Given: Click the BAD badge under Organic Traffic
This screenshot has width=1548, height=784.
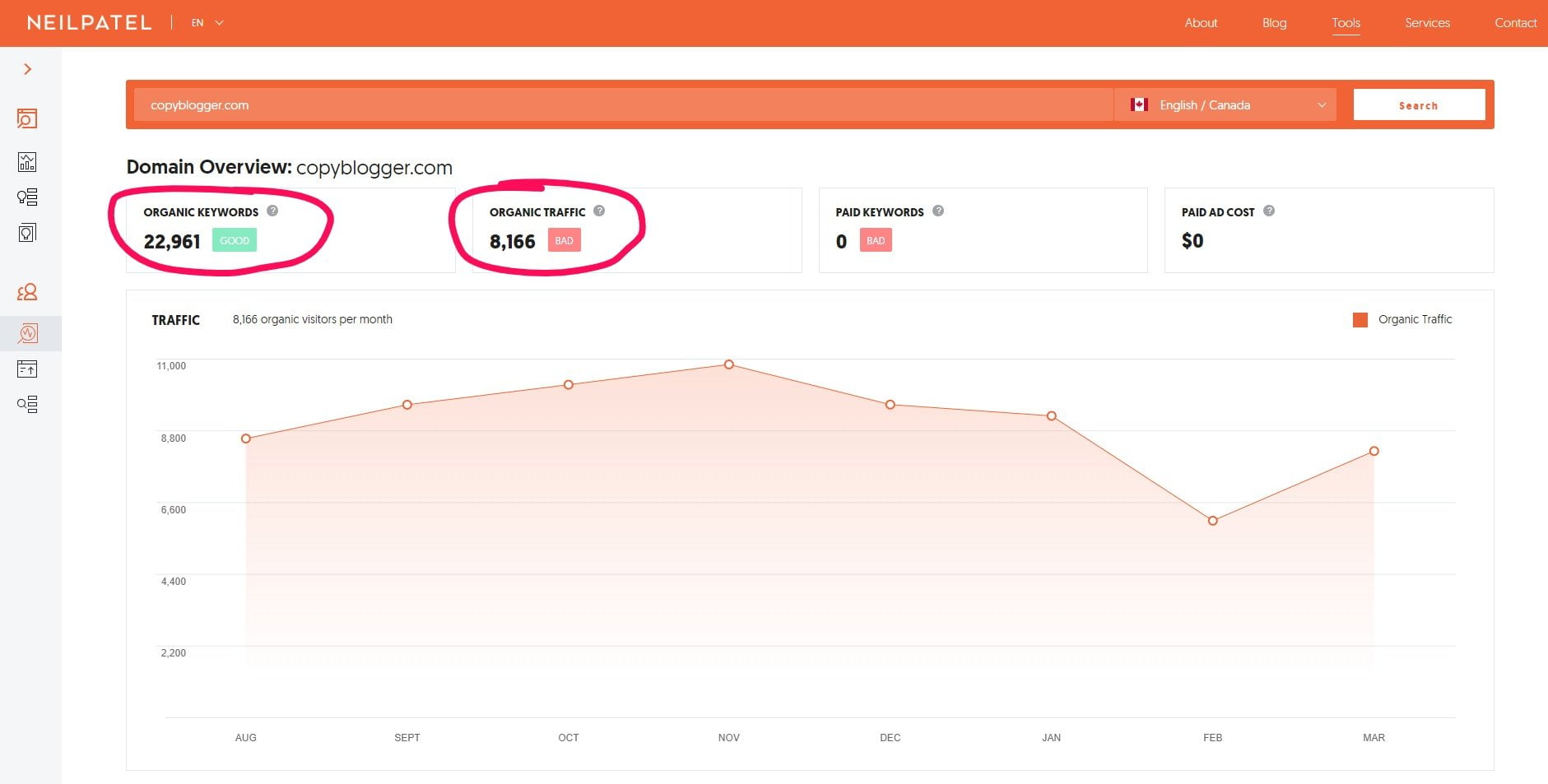Looking at the screenshot, I should point(565,240).
